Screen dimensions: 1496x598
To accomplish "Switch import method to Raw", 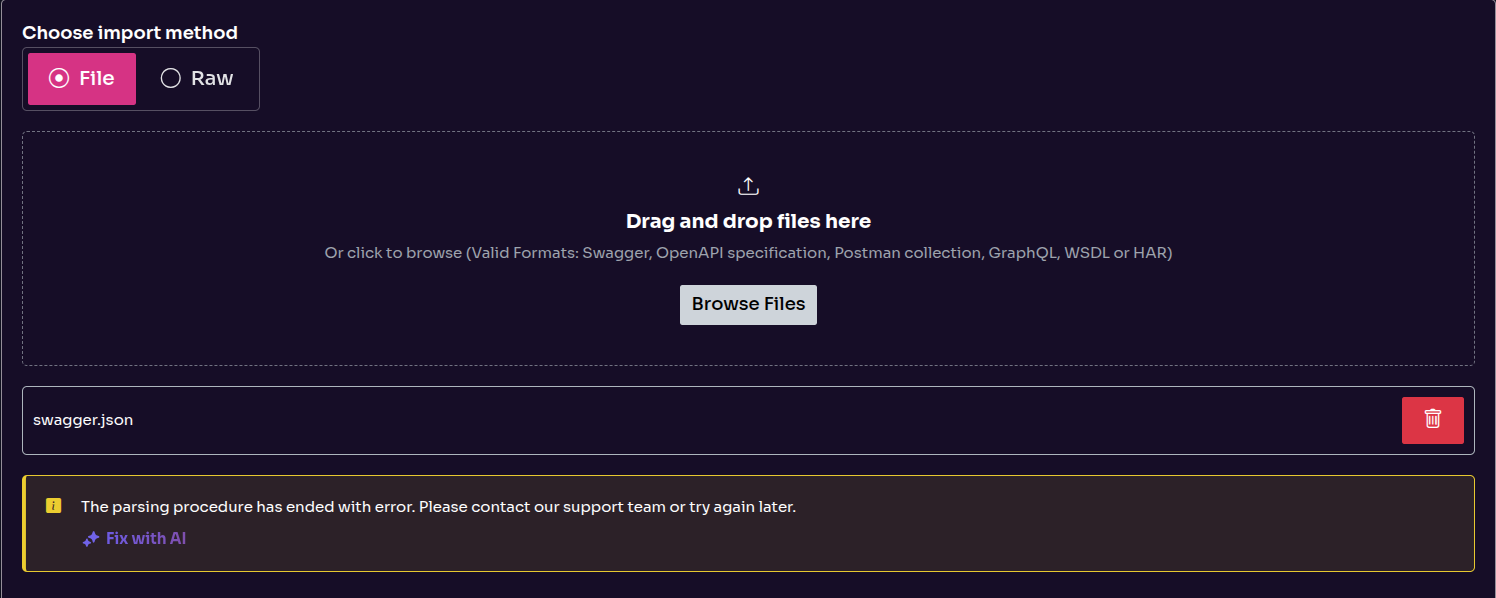I will point(197,79).
